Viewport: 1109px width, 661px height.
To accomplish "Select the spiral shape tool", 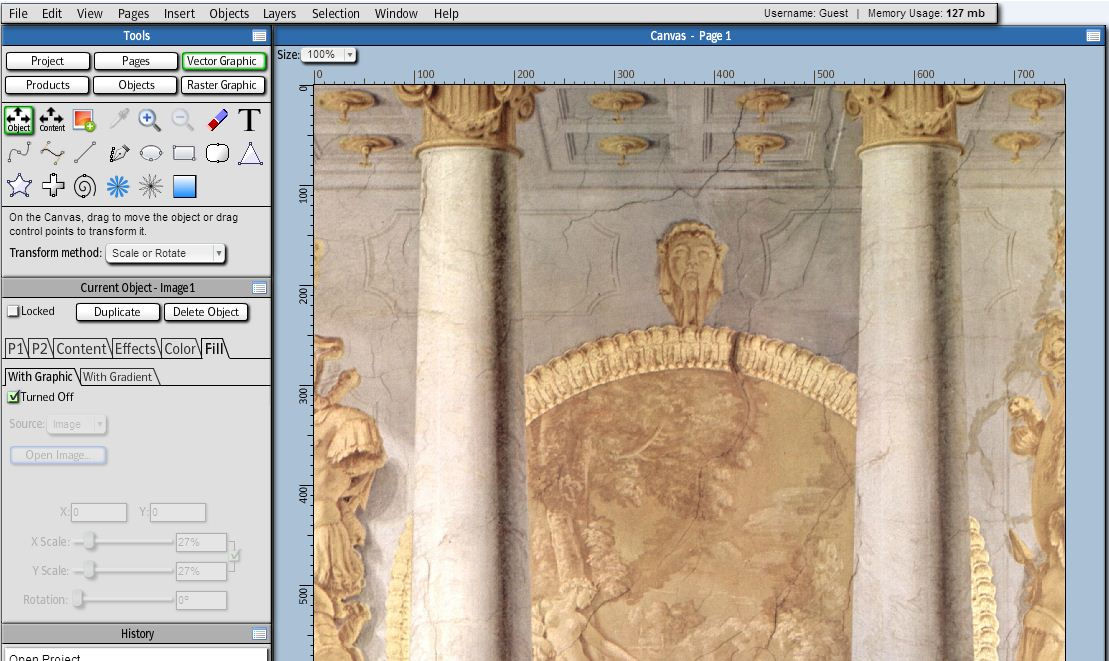I will point(85,186).
